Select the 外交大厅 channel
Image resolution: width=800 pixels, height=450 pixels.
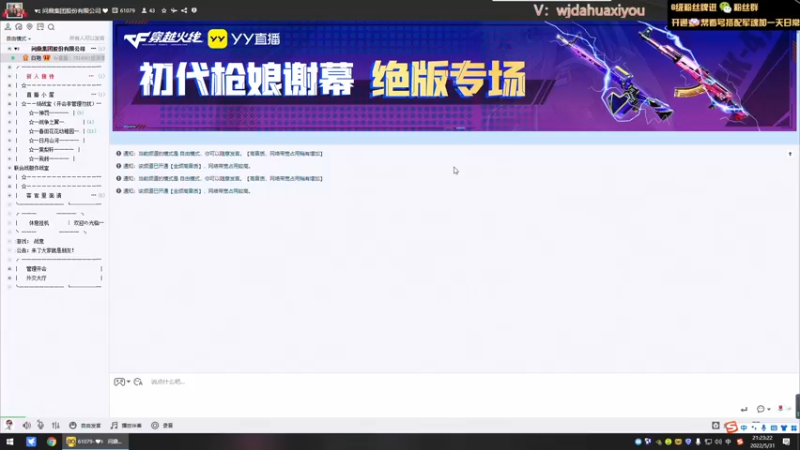pyautogui.click(x=36, y=278)
